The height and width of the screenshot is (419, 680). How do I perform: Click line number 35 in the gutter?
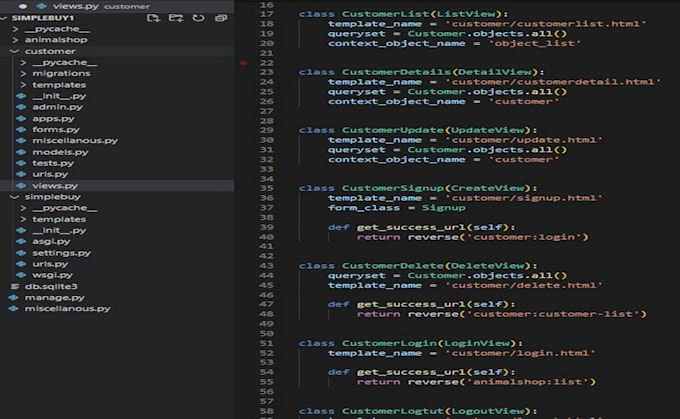266,188
